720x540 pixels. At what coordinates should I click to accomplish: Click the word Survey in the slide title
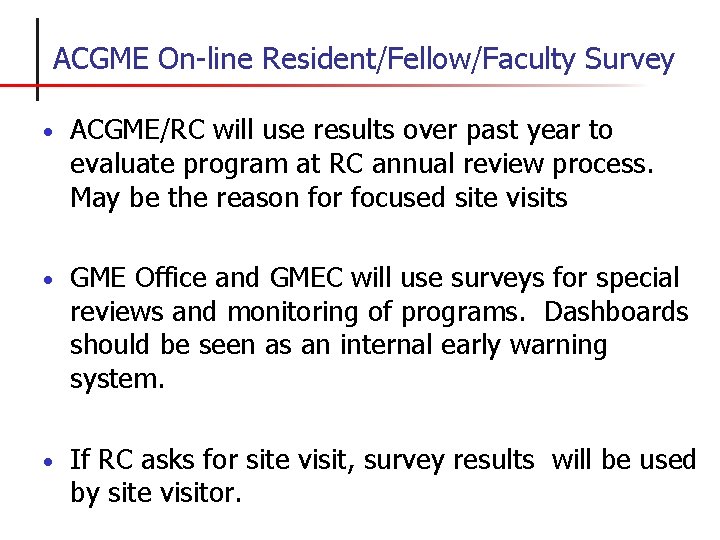point(629,61)
